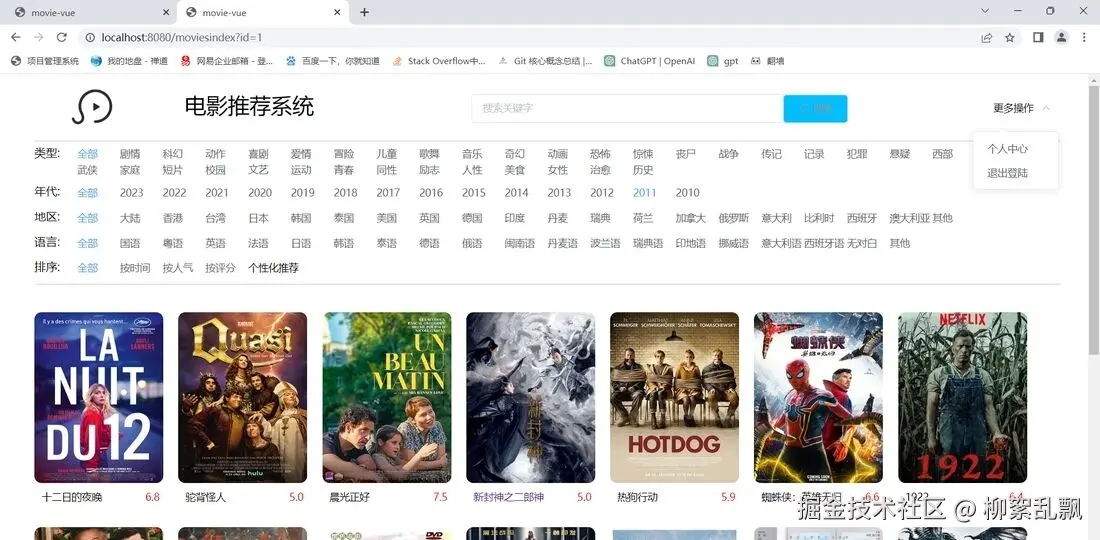Collapse the 更多操作 dropdown

pos(1021,108)
